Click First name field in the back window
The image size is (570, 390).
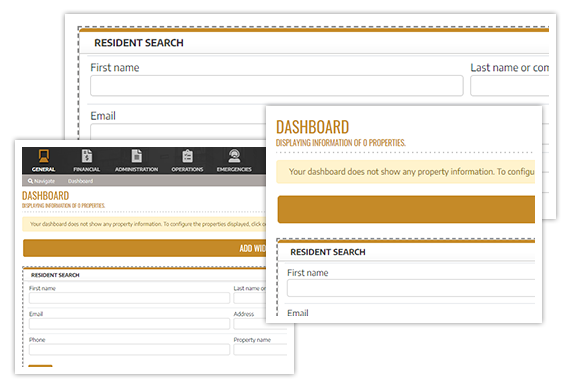[277, 86]
